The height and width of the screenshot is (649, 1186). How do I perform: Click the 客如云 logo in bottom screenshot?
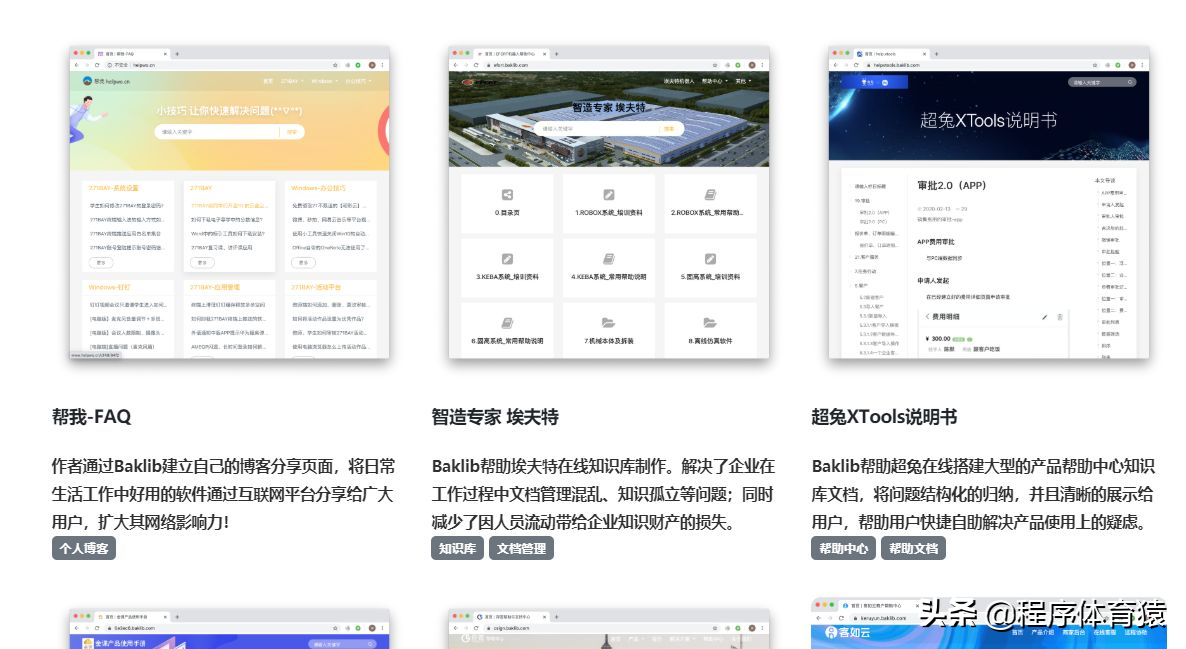pos(847,632)
